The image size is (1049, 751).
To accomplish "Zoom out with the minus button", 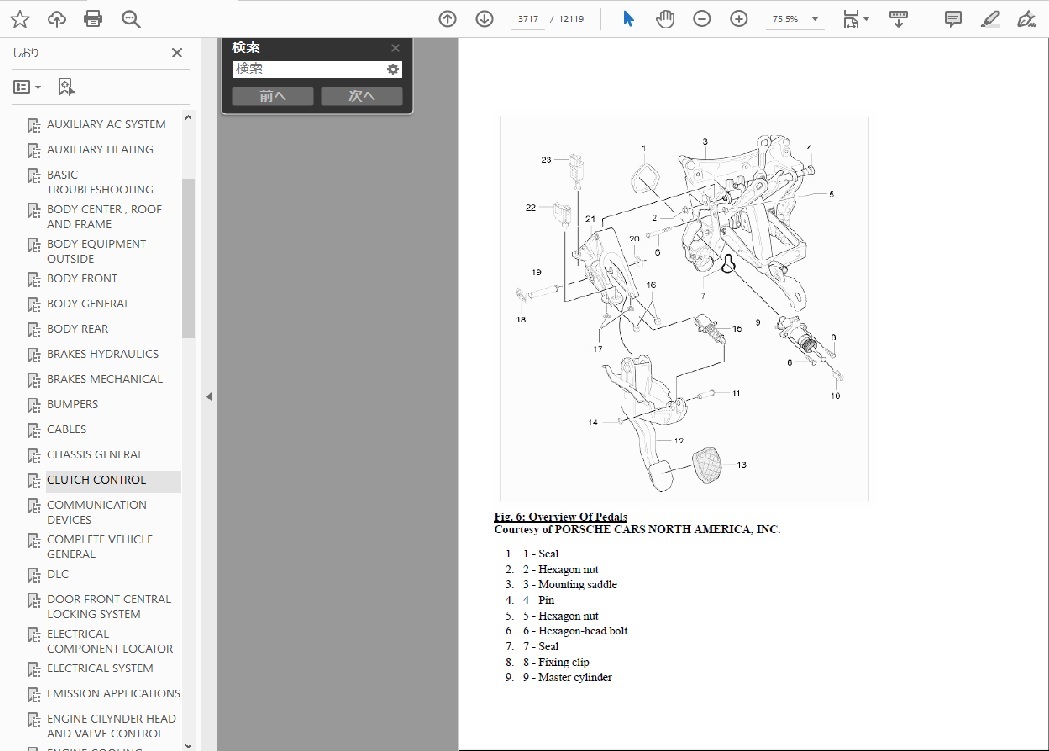I will 702,19.
